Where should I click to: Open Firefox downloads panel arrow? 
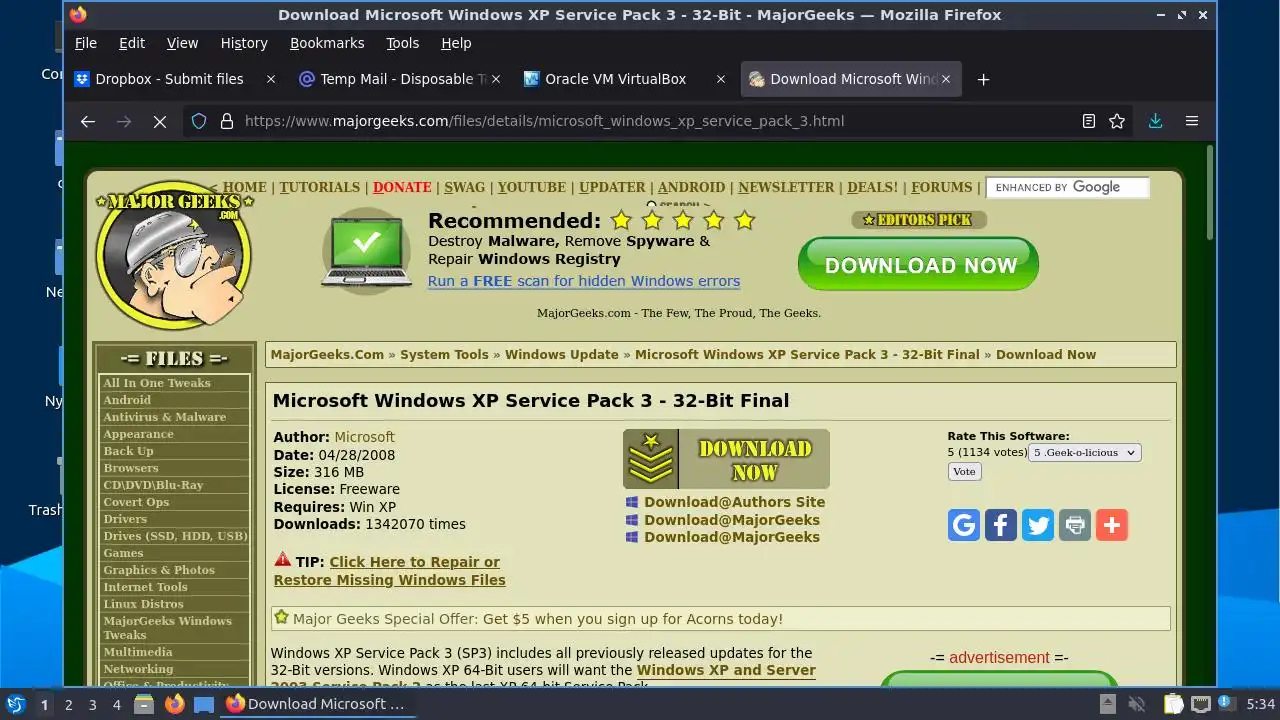point(1155,121)
